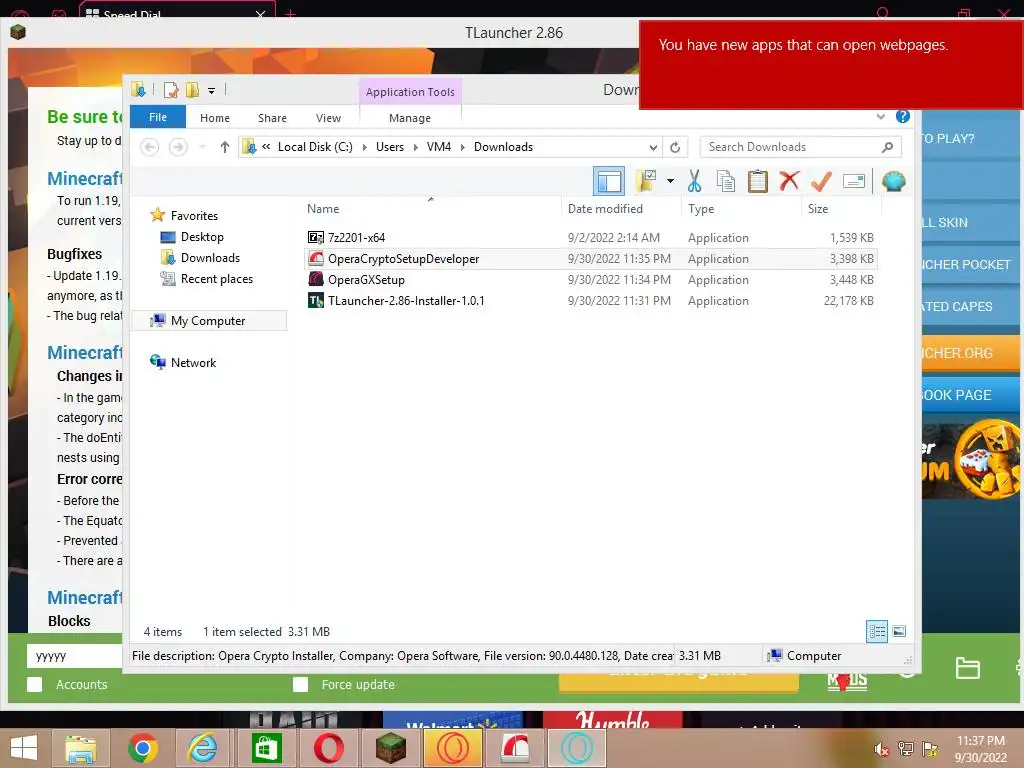Click the teal Classic Shell settings icon
Screen dimensions: 1024x768
tap(893, 181)
